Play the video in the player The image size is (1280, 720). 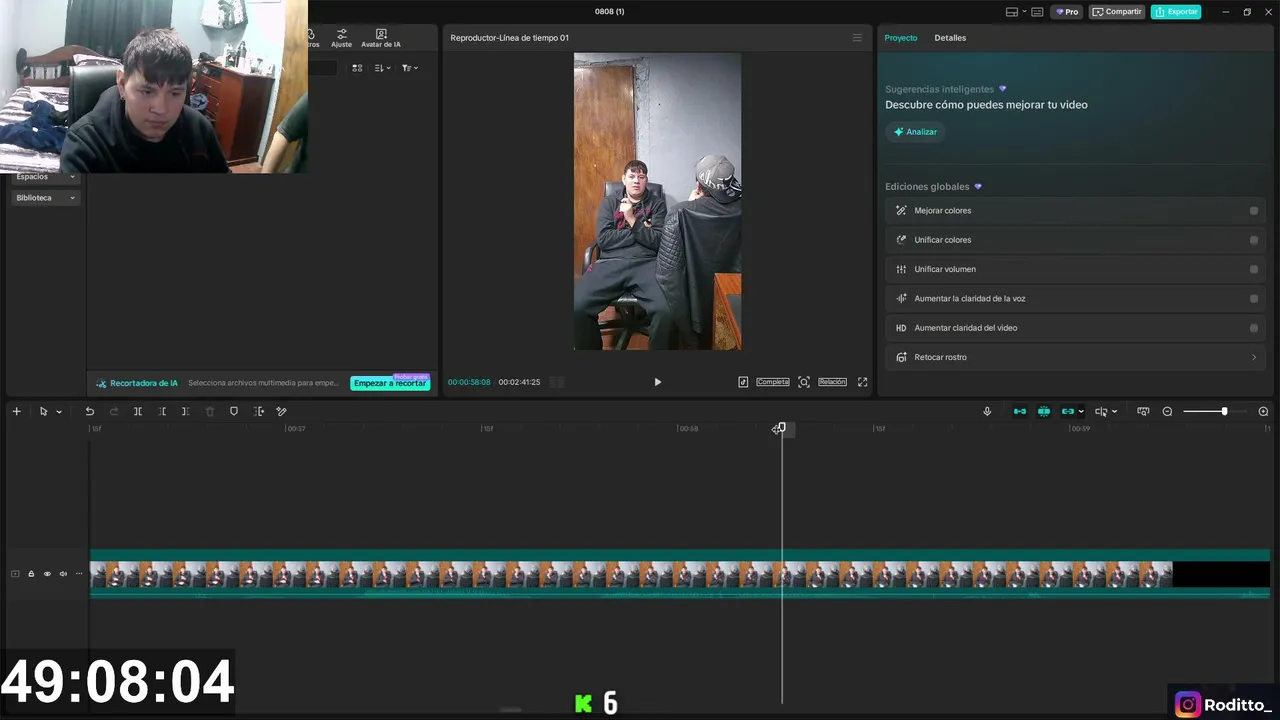tap(657, 382)
